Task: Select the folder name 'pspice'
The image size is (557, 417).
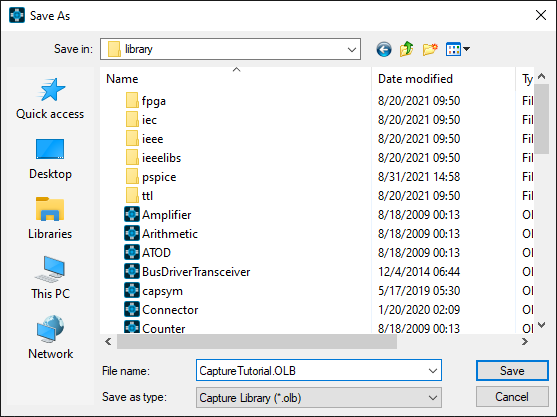Action: 159,177
